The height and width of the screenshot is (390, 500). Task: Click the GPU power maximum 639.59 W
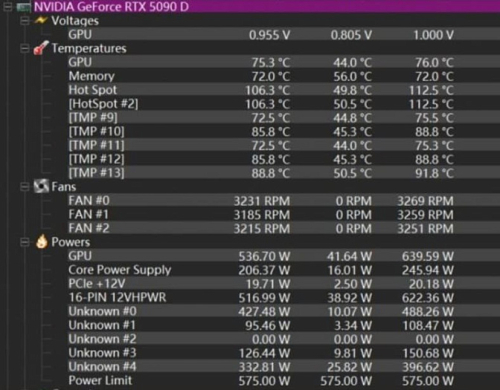pos(428,256)
